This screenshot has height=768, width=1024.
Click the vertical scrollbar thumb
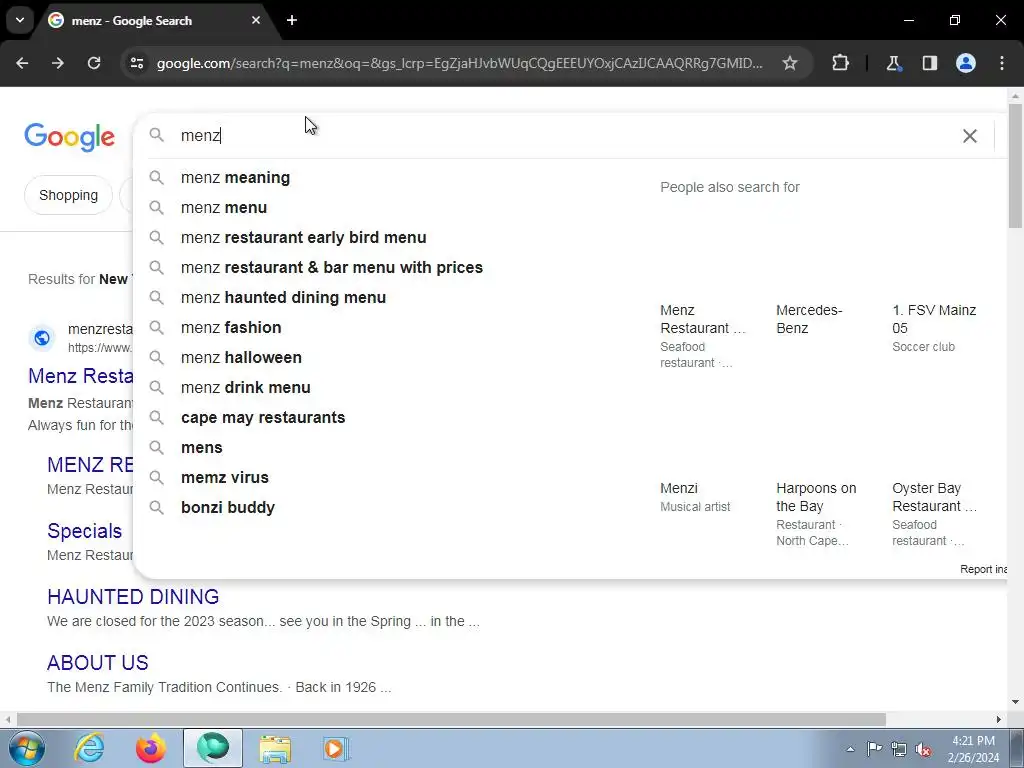tap(1015, 166)
